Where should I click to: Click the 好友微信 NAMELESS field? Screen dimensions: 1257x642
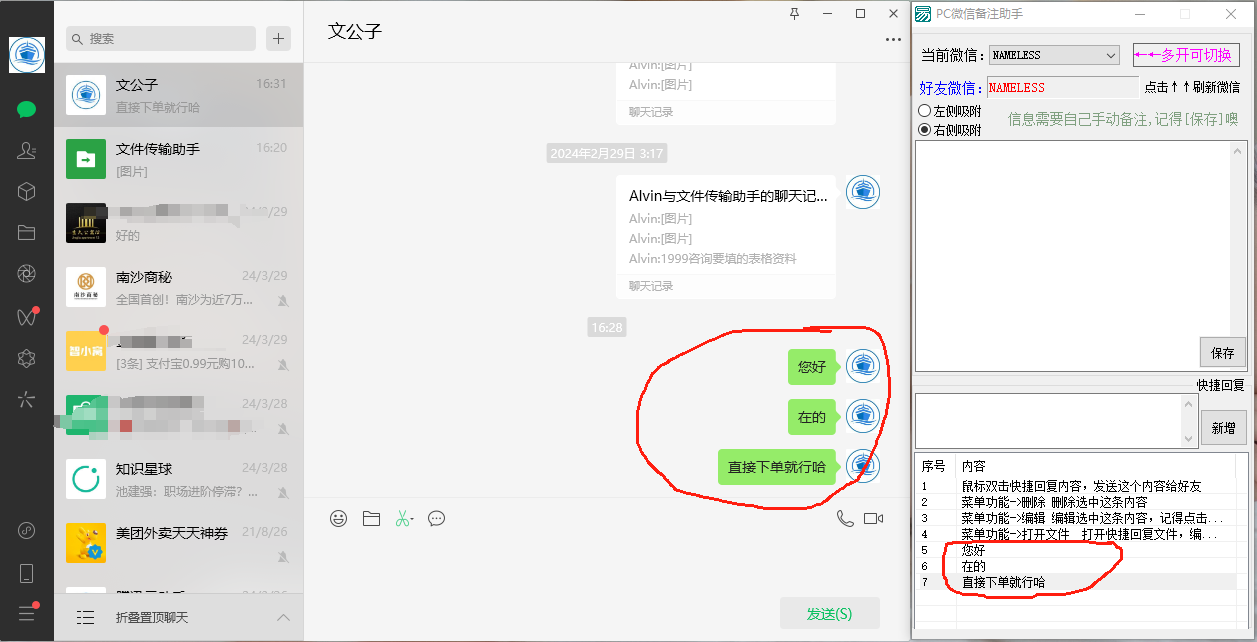click(1063, 88)
